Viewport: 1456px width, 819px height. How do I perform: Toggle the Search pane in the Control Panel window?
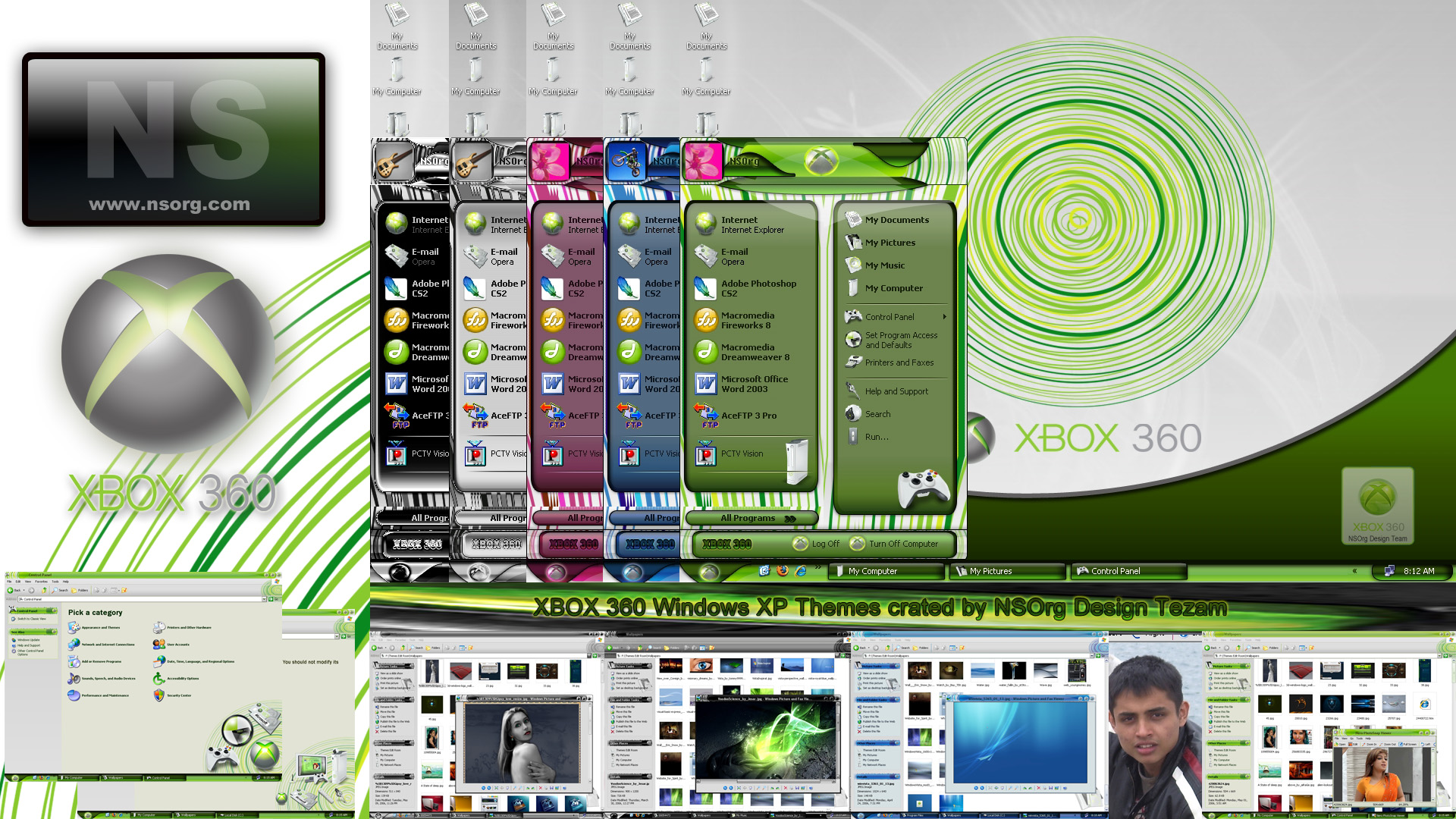[61, 590]
